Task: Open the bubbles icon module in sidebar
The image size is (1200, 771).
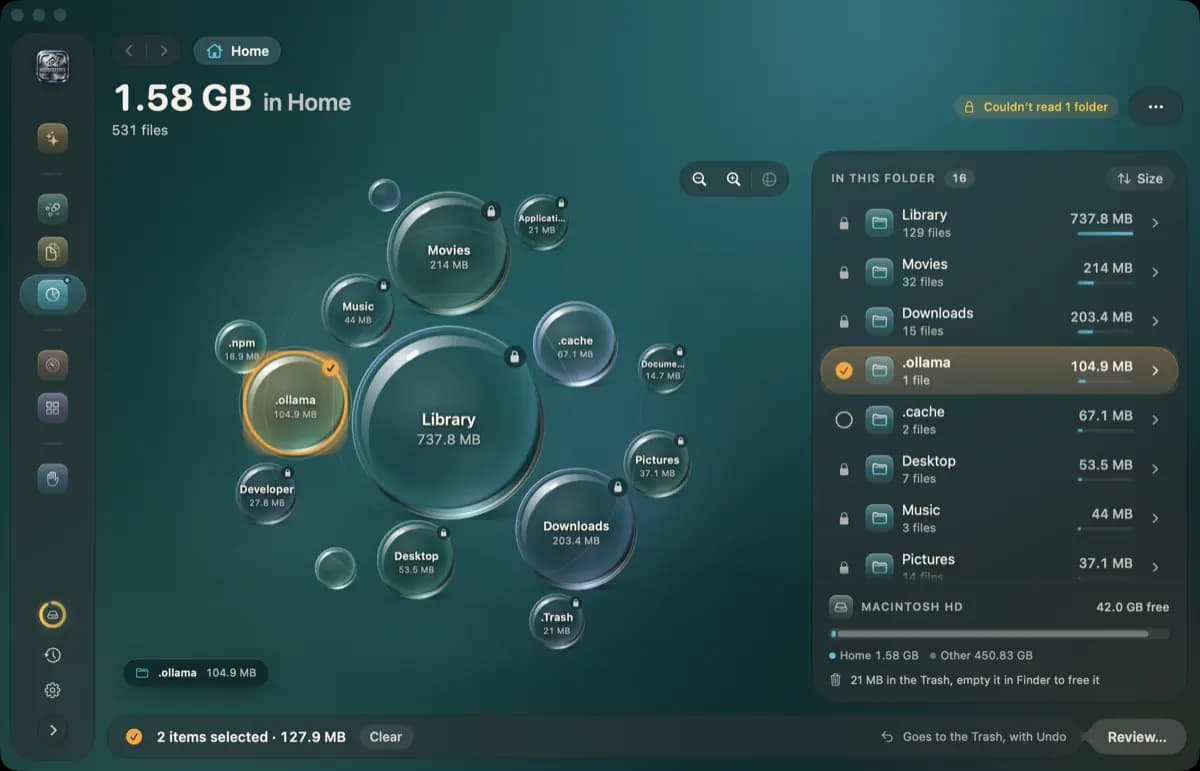Action: (53, 209)
